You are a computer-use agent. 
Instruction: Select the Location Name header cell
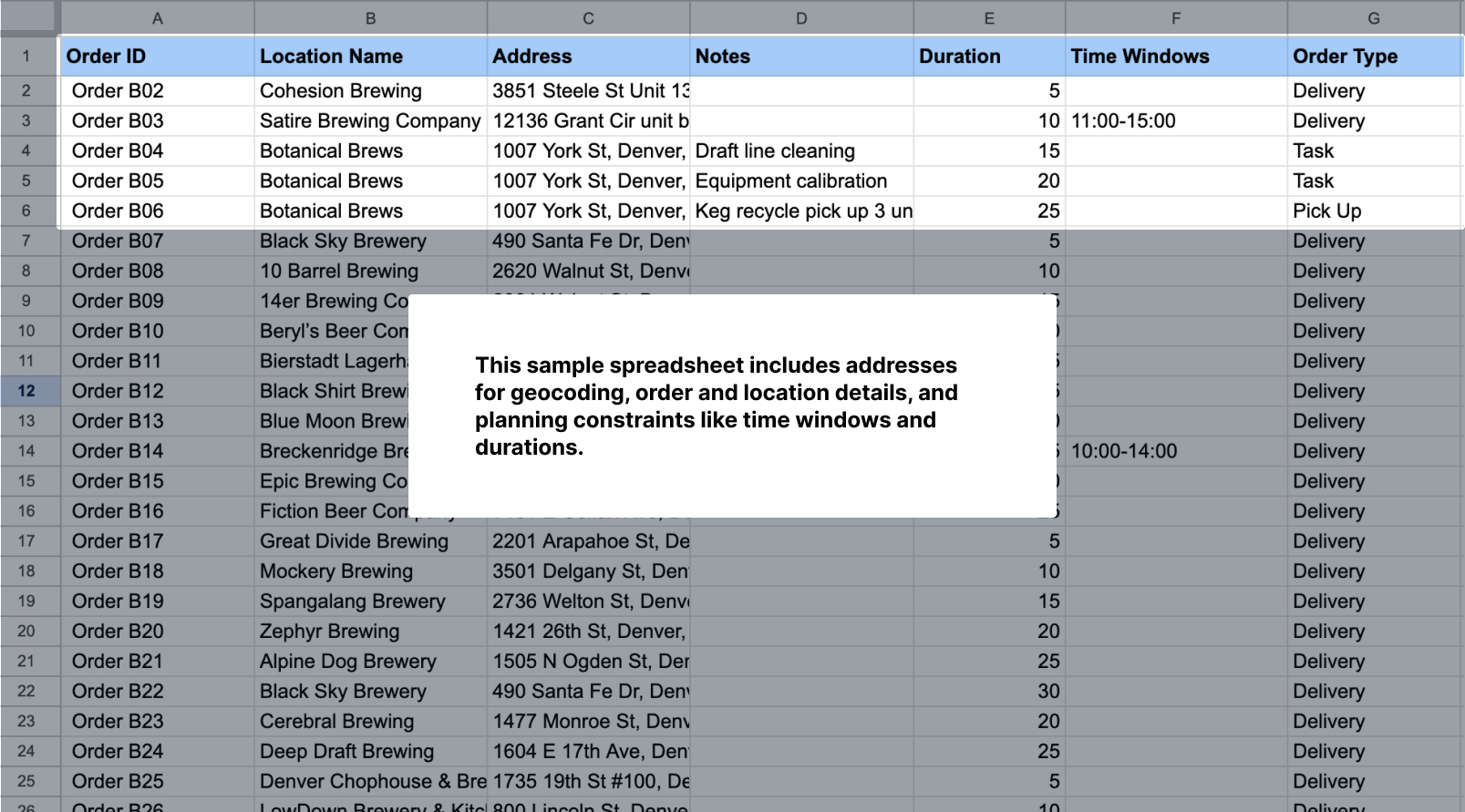(x=370, y=57)
